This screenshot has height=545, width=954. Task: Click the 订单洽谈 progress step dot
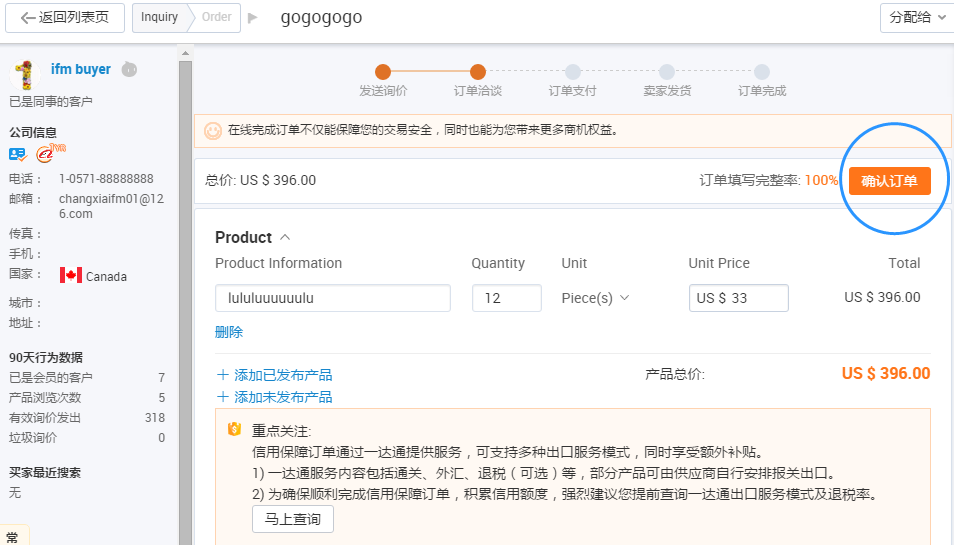tap(478, 72)
